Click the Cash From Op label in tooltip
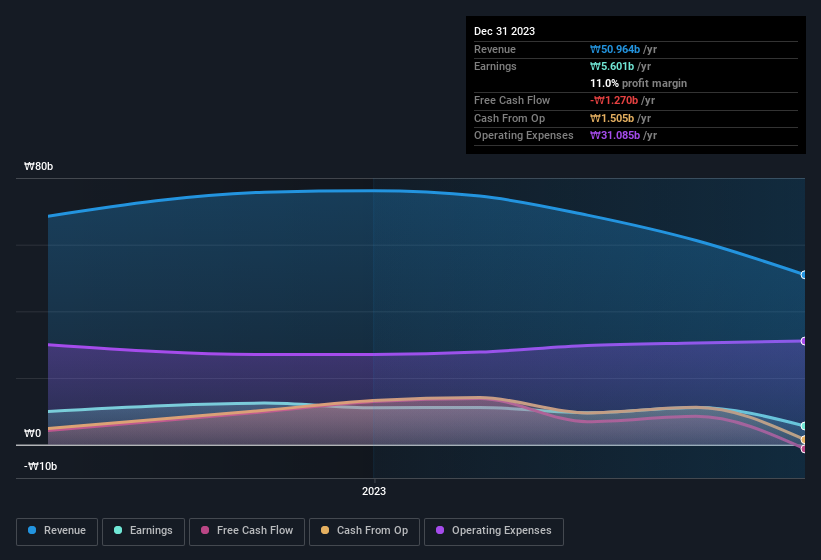The height and width of the screenshot is (560, 821). (509, 118)
